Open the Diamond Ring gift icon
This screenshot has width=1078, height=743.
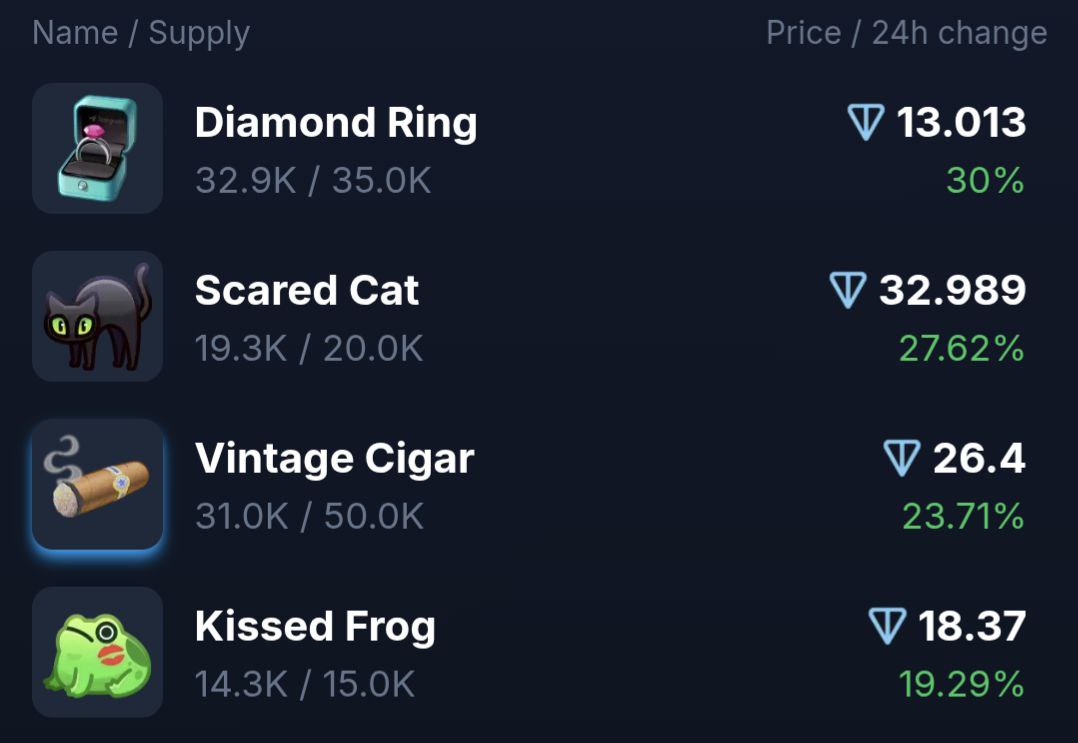pyautogui.click(x=98, y=148)
